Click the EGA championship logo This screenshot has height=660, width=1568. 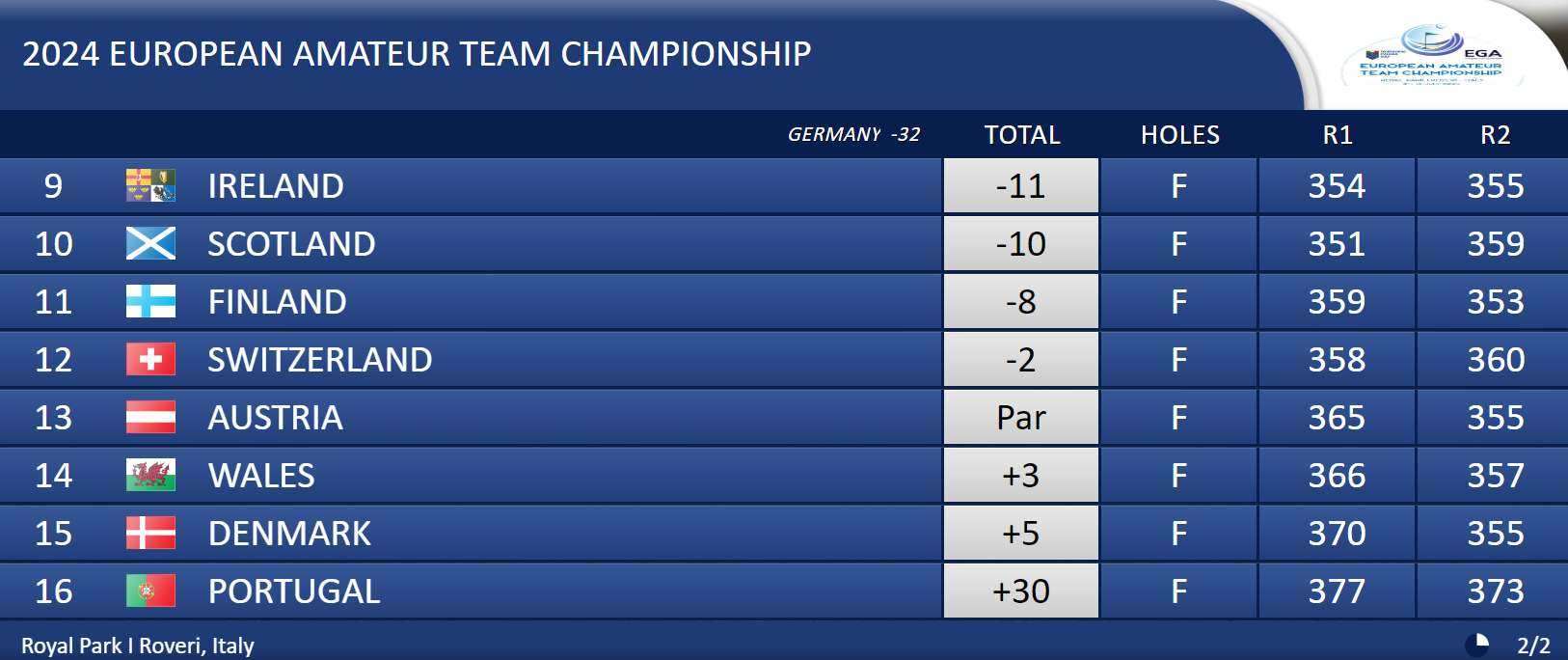(x=1431, y=55)
